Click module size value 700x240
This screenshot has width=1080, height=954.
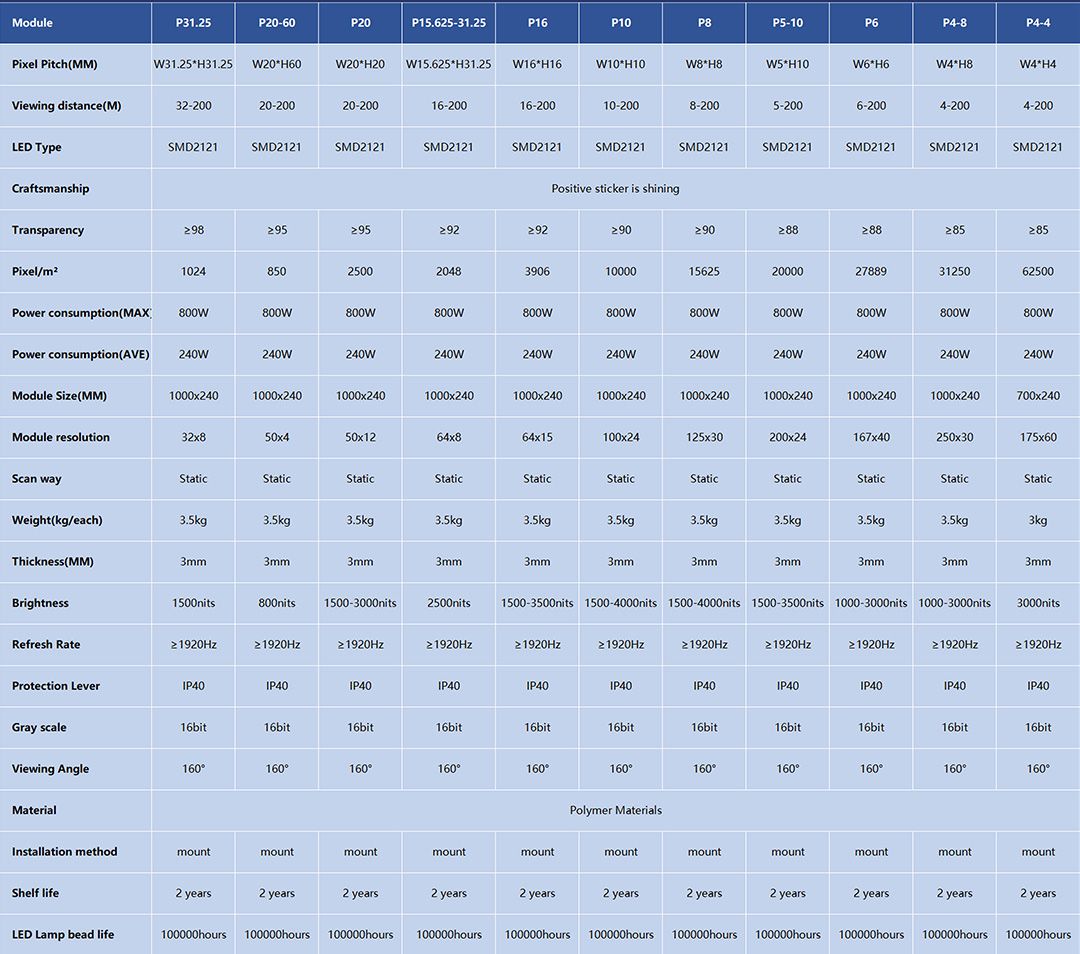pyautogui.click(x=1038, y=395)
